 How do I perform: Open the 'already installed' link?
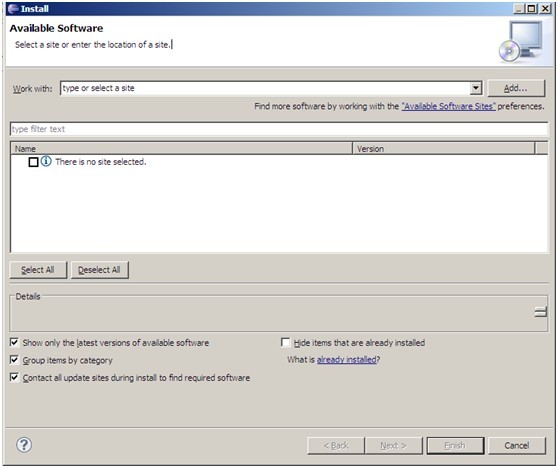point(347,359)
